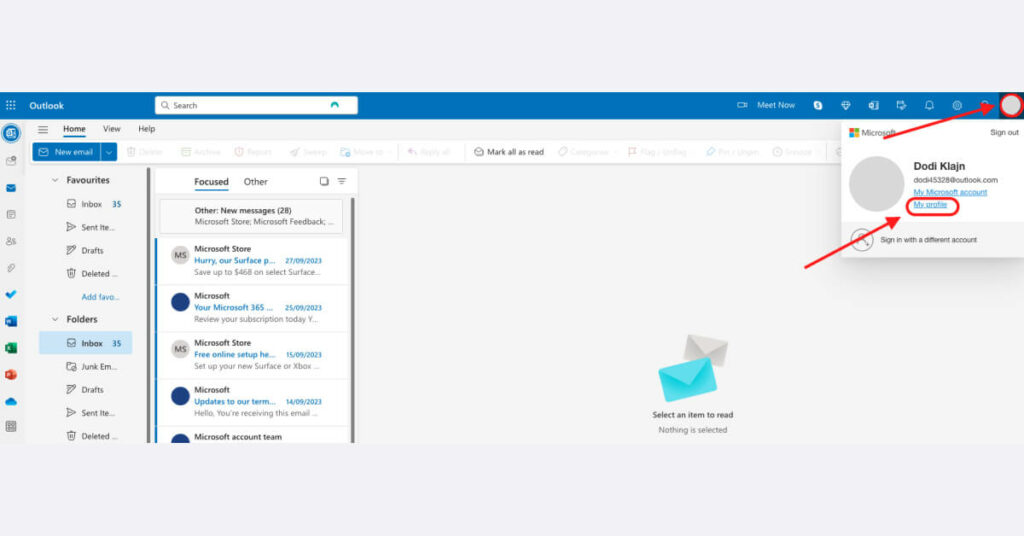Open 'Hurry, our Surface p...' email

(x=253, y=260)
